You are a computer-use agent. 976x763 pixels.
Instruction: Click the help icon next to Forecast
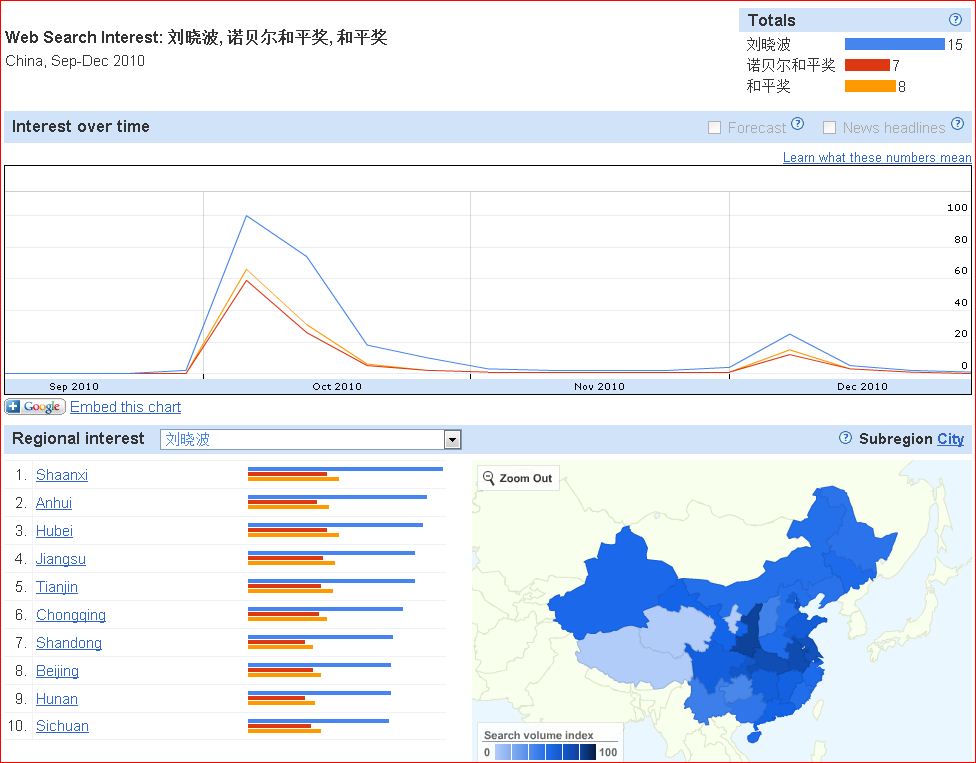click(x=797, y=124)
